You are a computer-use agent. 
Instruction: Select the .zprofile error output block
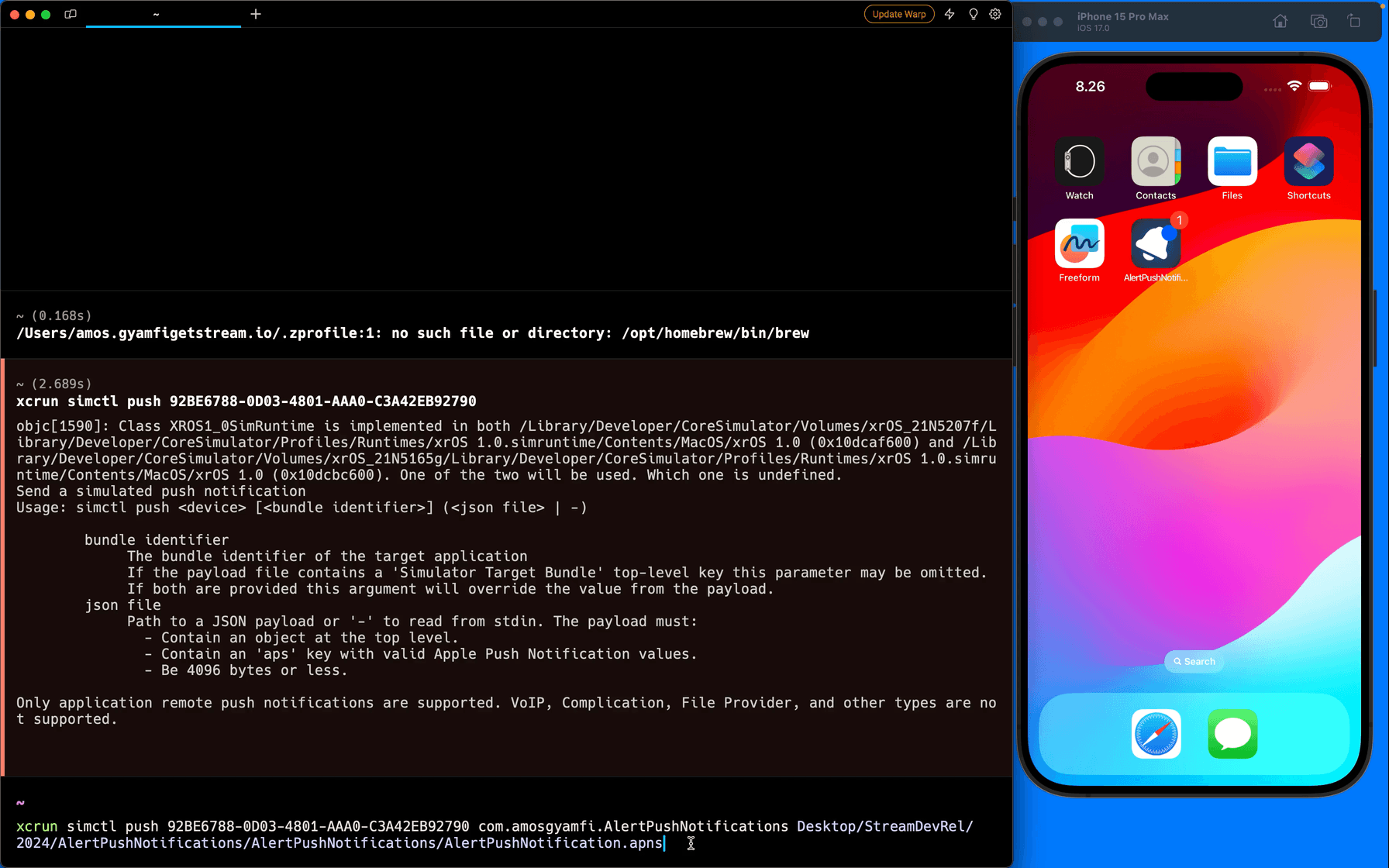[x=506, y=325]
